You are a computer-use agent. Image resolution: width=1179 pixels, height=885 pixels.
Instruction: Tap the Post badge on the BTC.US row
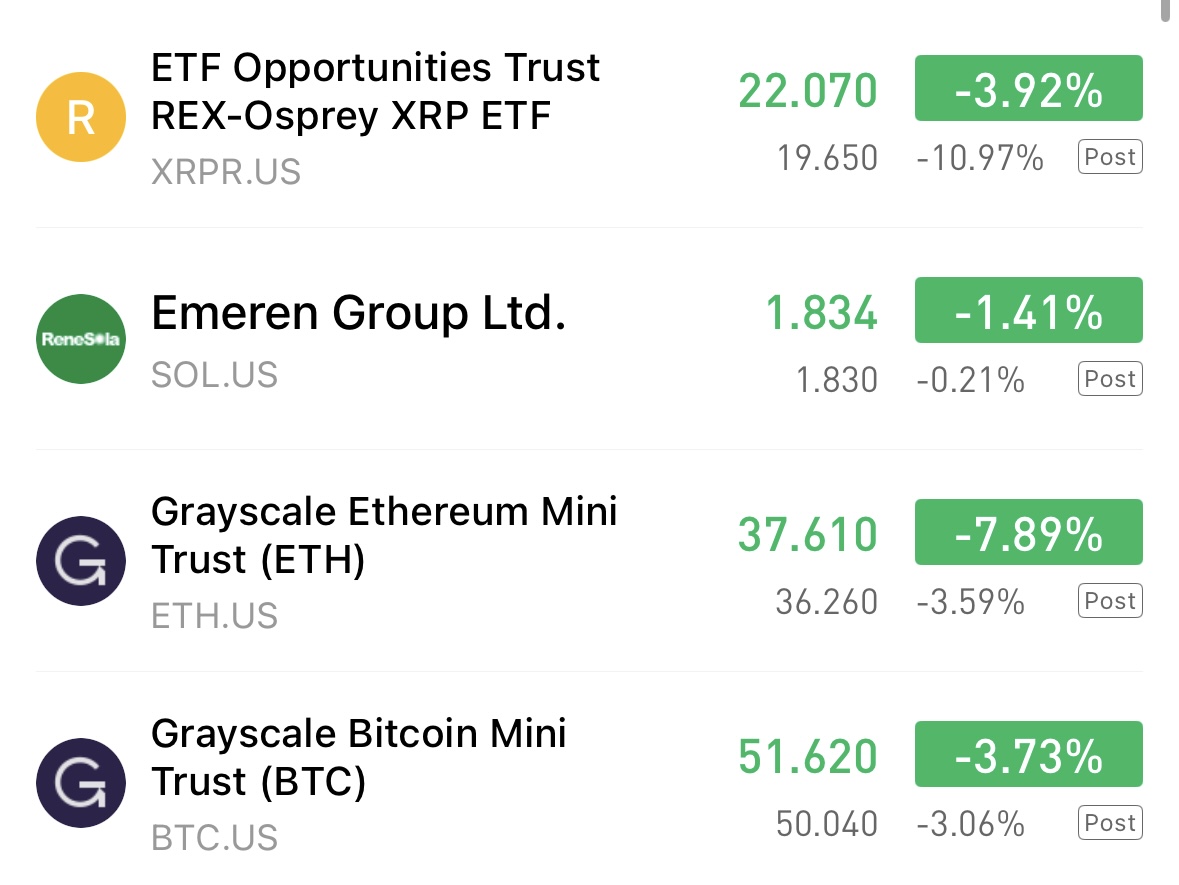1110,823
